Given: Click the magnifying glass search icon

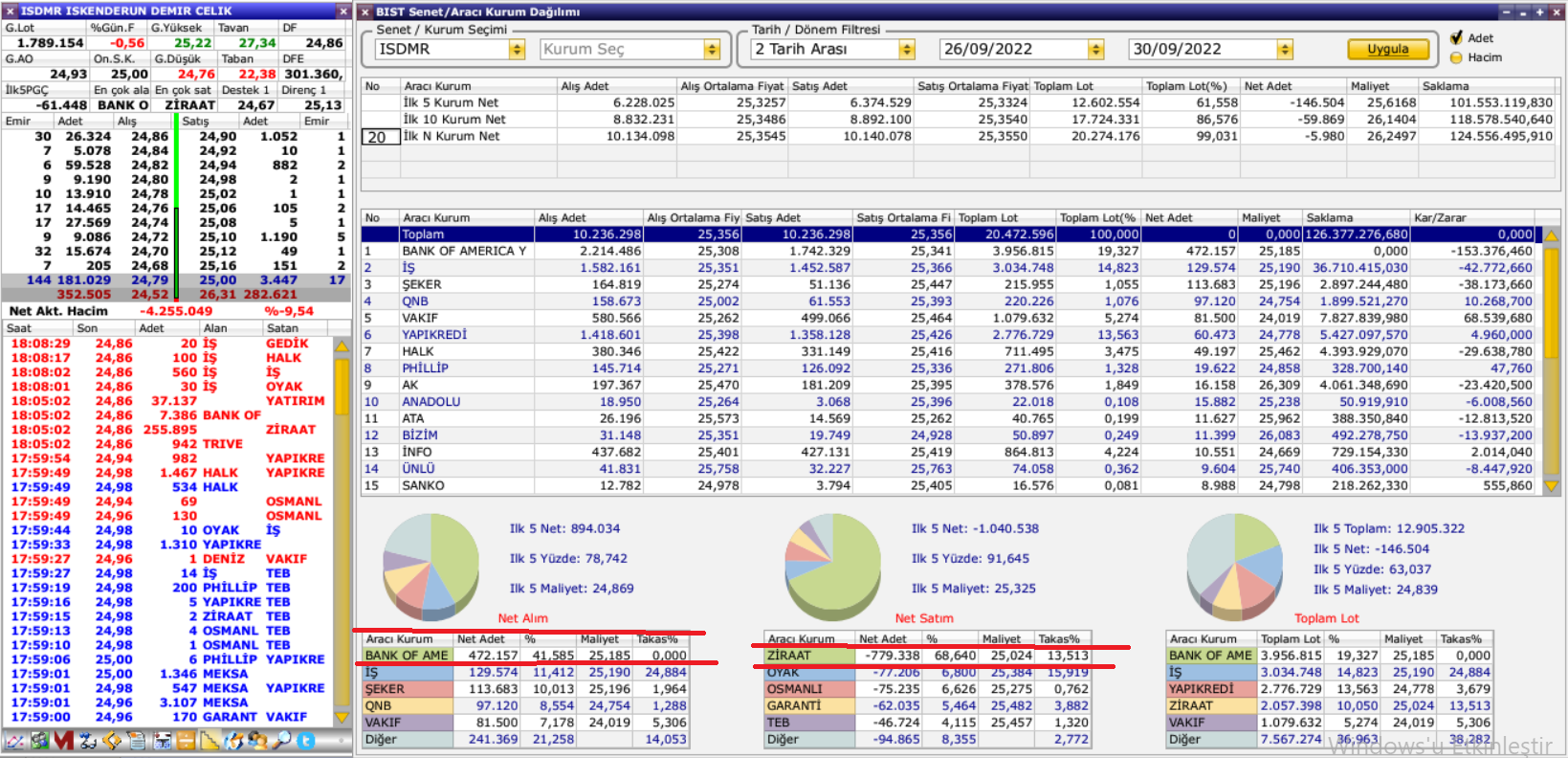Looking at the screenshot, I should [281, 740].
